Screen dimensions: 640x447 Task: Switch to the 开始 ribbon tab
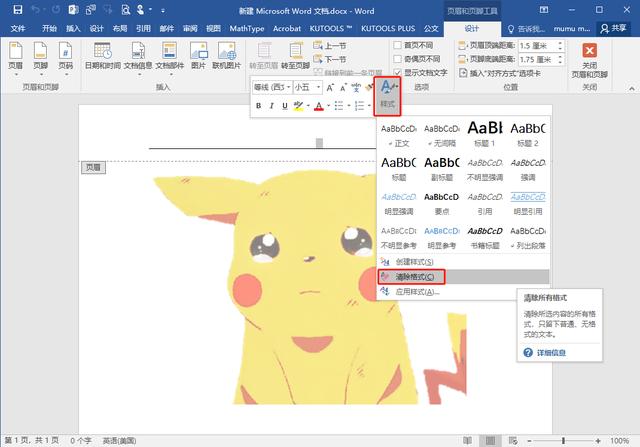[49, 28]
